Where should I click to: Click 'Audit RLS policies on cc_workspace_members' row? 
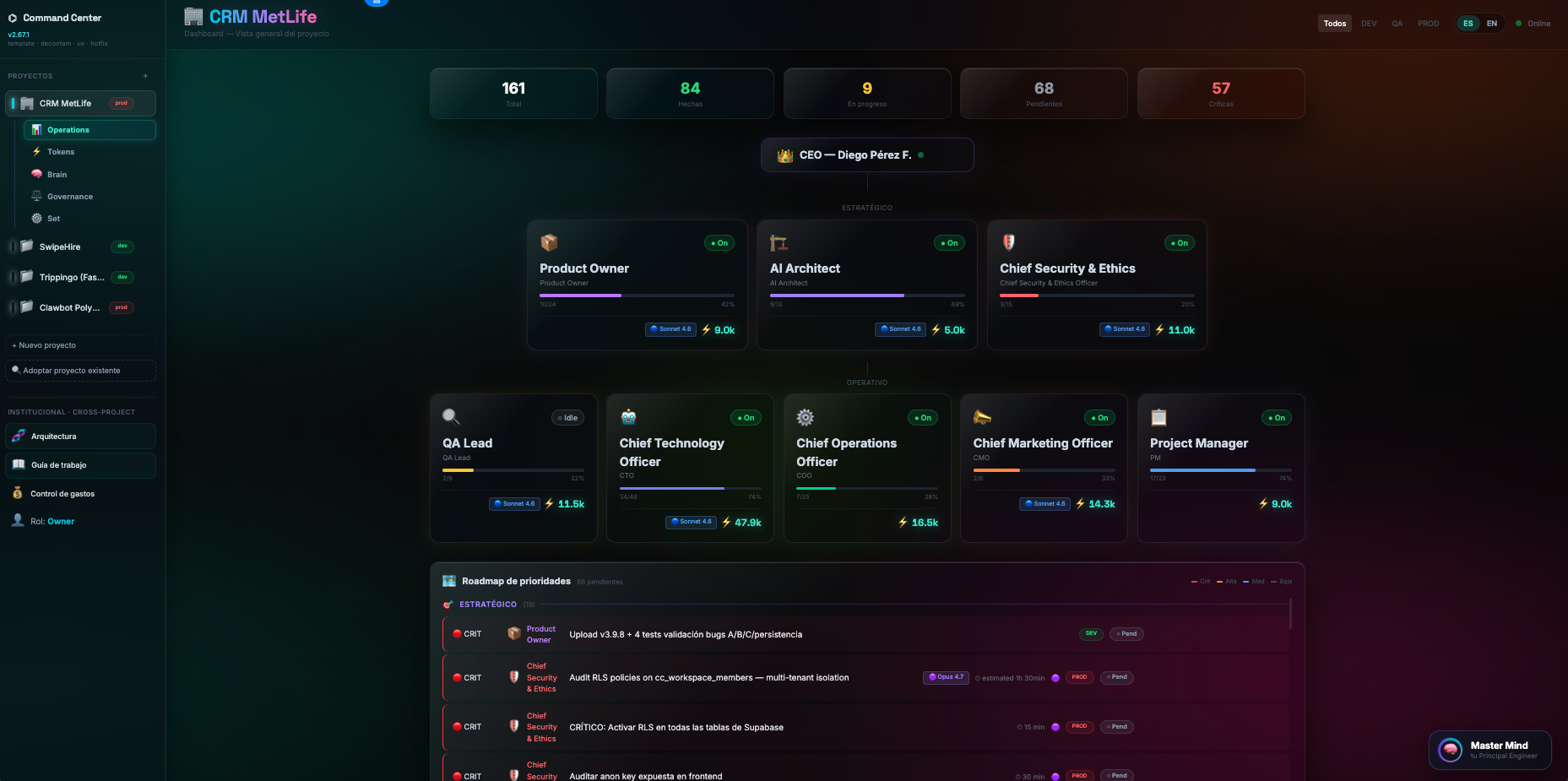point(866,678)
